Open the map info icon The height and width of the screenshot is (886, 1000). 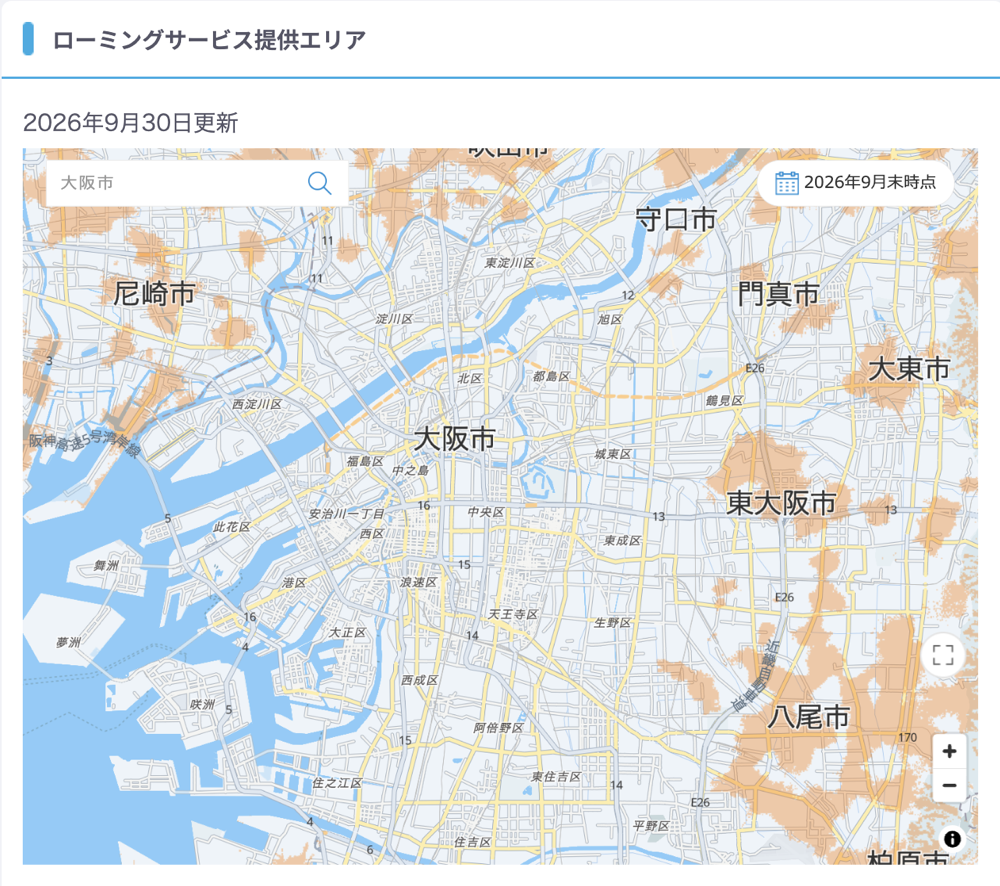pos(952,839)
